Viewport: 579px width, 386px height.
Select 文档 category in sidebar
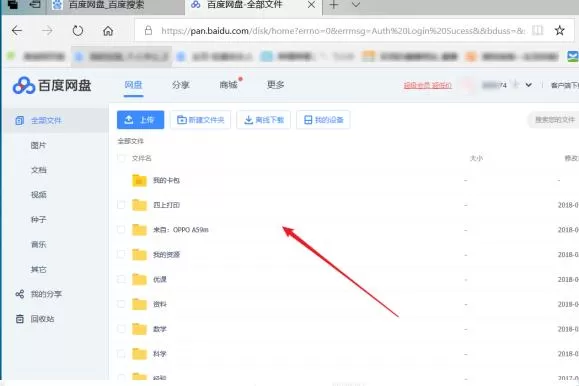tap(38, 170)
